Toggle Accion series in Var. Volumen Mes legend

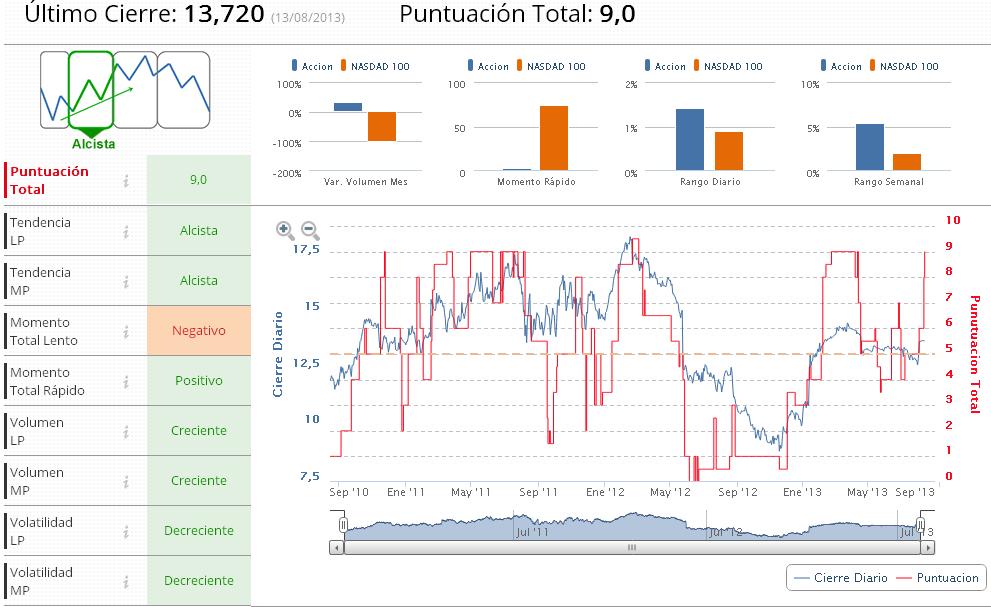(x=312, y=66)
